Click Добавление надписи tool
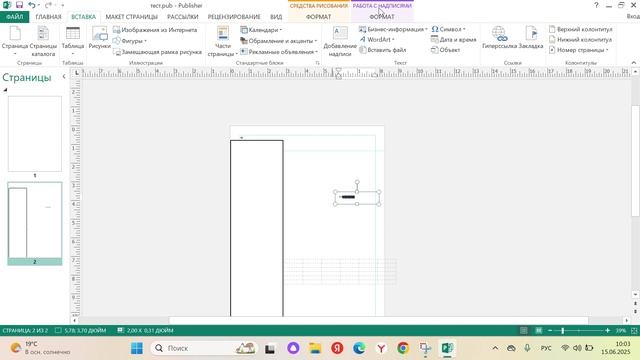 340,41
